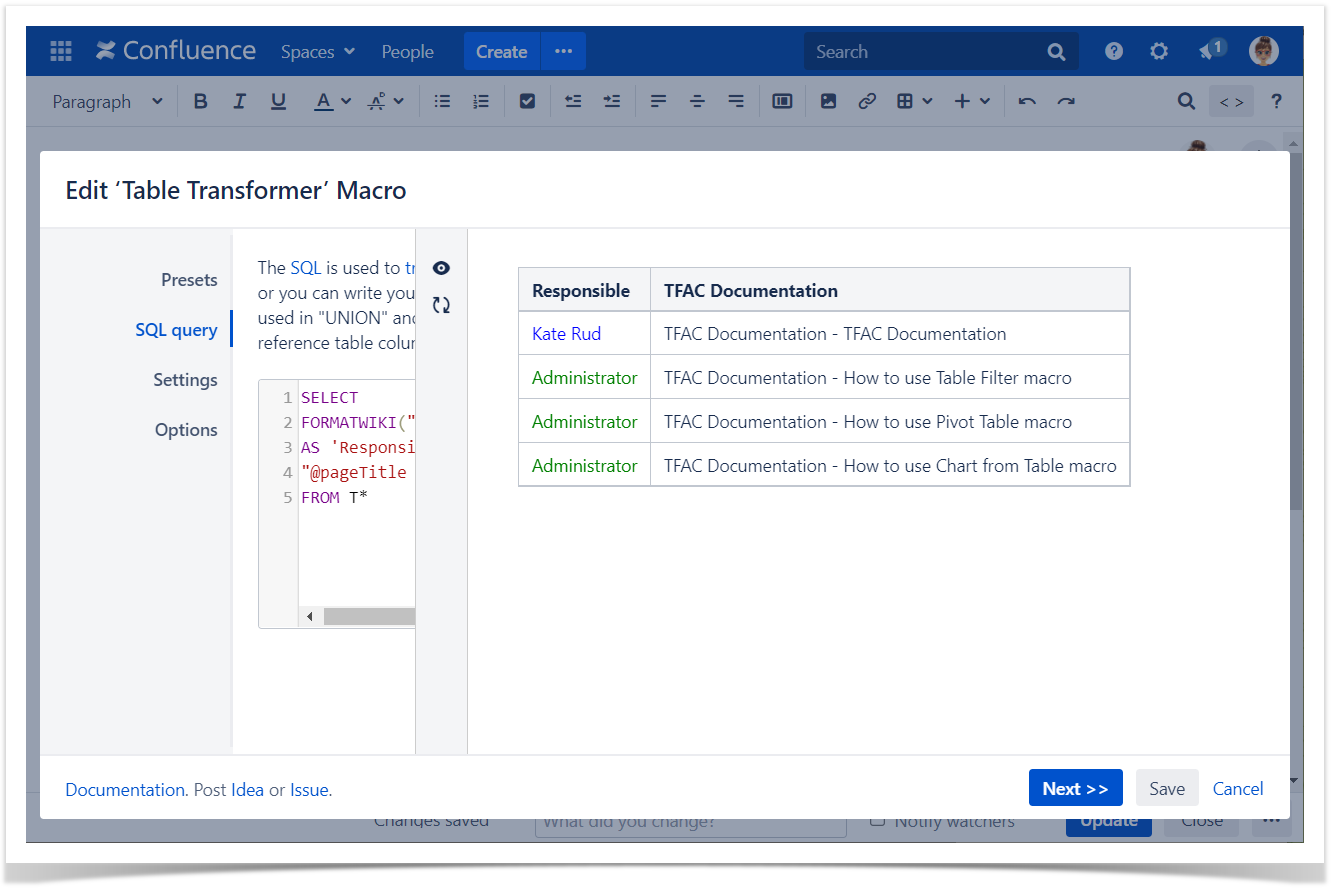Open the Confluence app switcher grid
The width and height of the screenshot is (1338, 892).
click(x=61, y=51)
